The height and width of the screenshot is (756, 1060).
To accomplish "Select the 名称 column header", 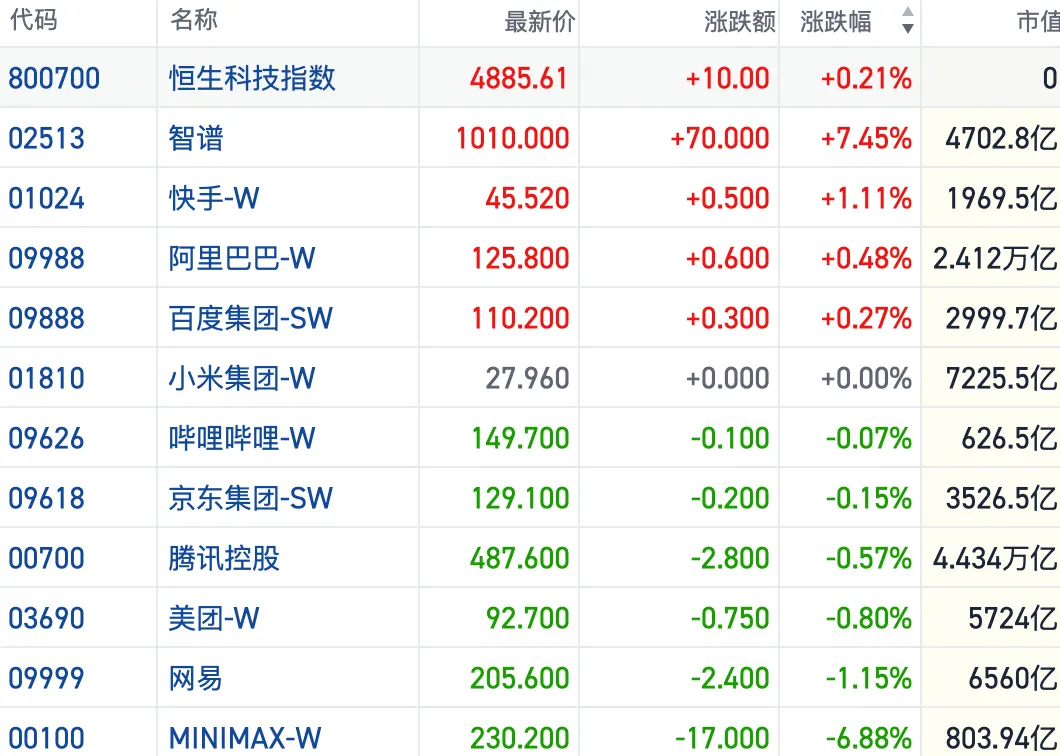I will (x=194, y=20).
